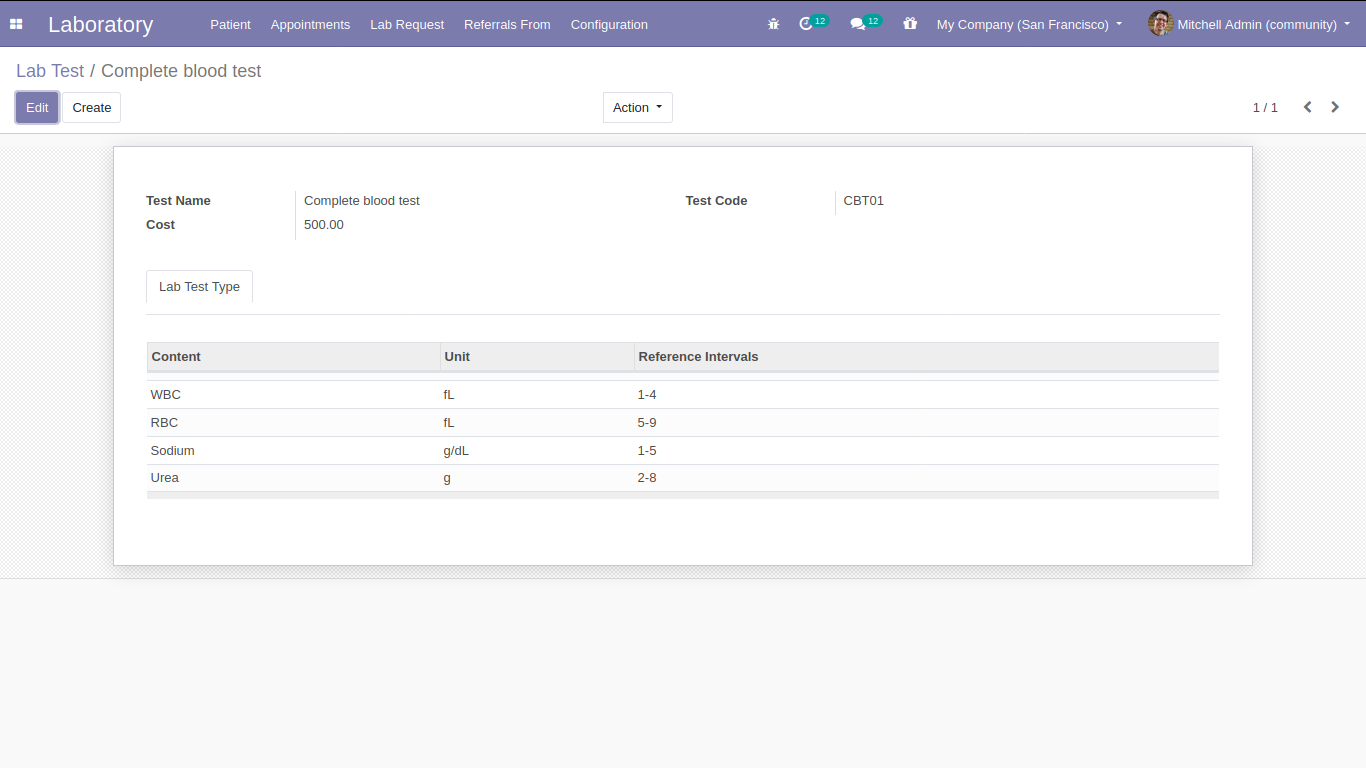Open the conversations chat icon
This screenshot has height=768, width=1366.
(857, 24)
